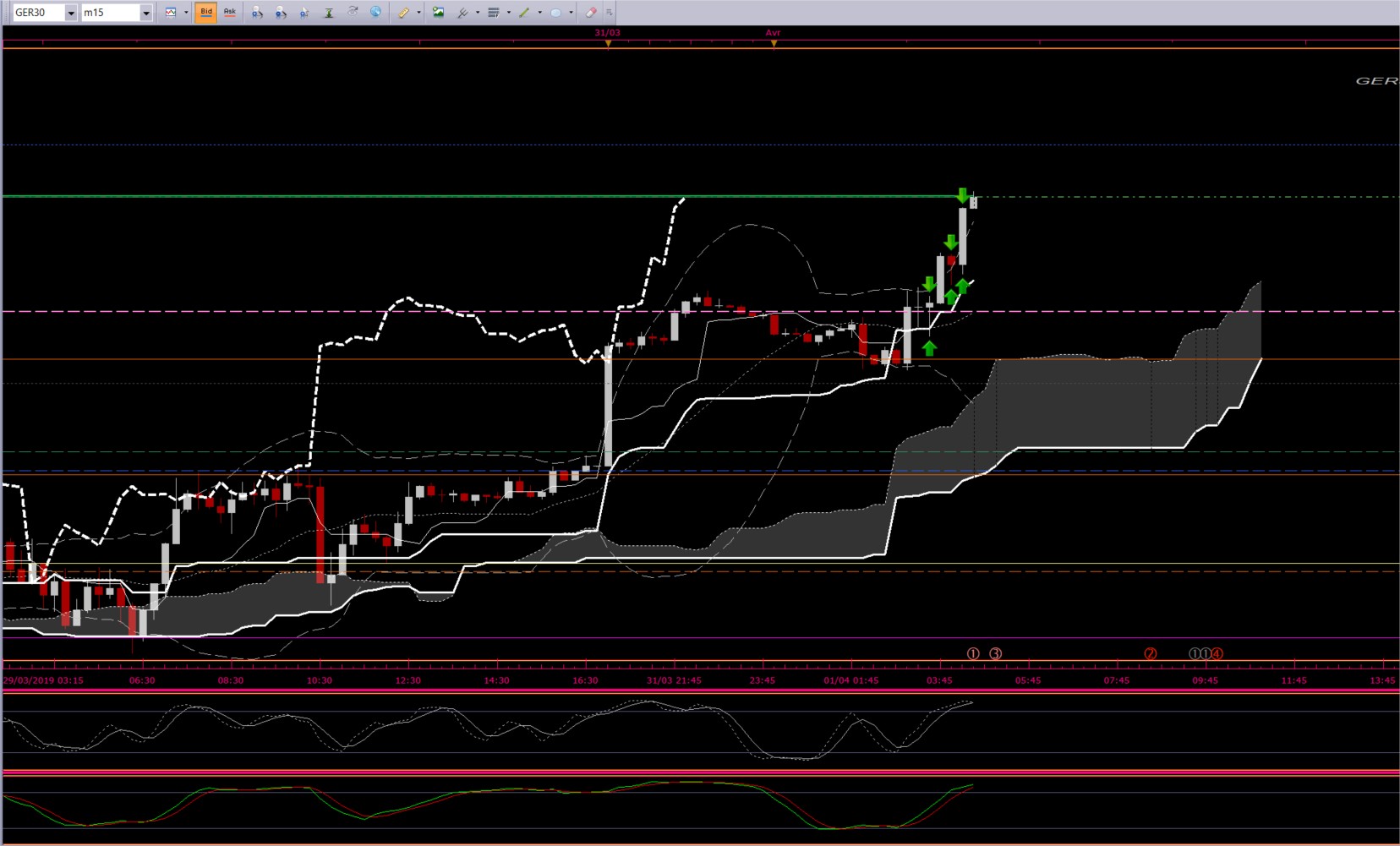
Task: Click the 31/03 date marker at chart top
Action: click(607, 33)
